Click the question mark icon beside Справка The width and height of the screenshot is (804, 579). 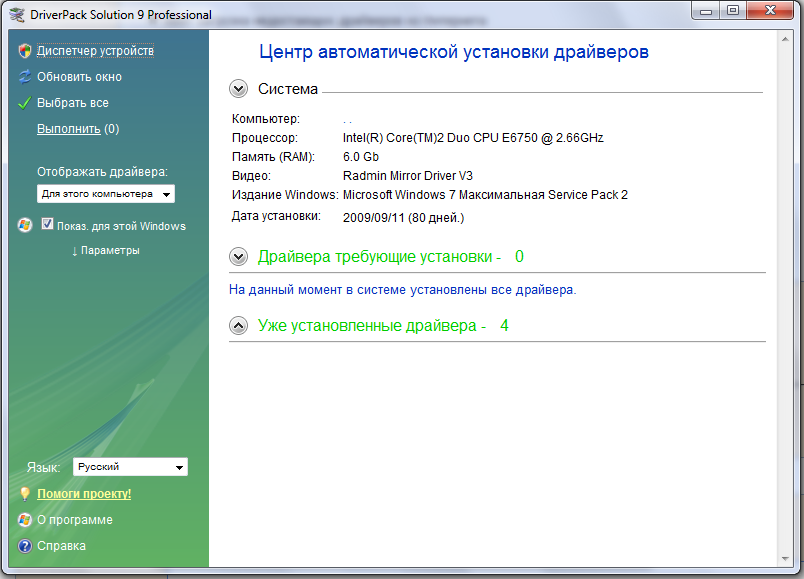(x=25, y=546)
